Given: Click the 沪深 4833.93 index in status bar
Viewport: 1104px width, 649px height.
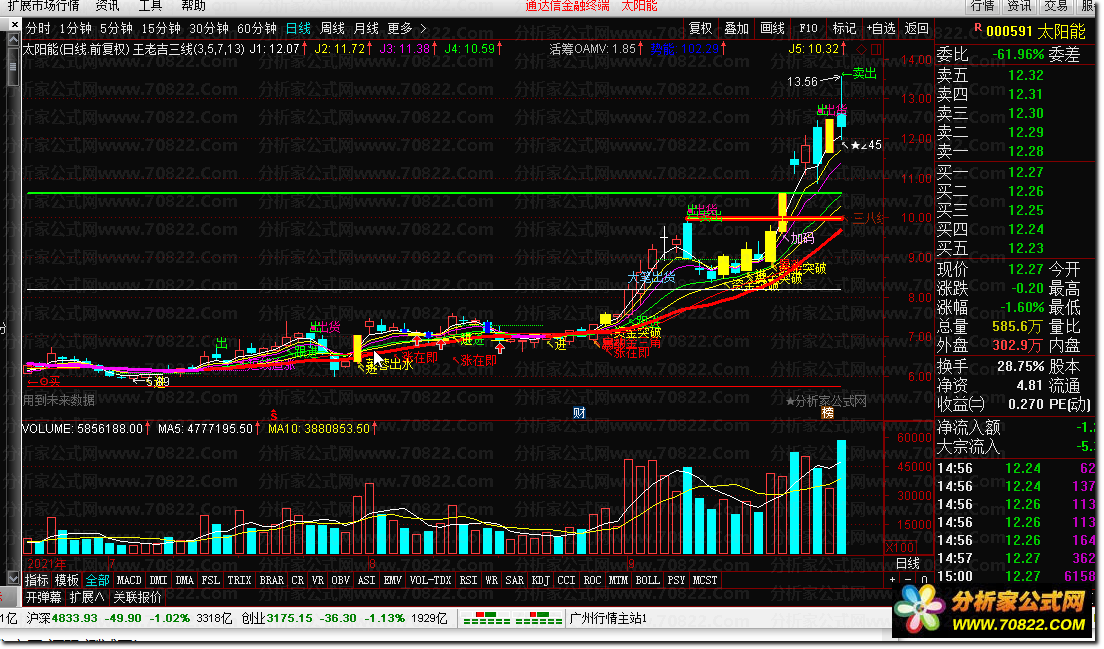Looking at the screenshot, I should 62,619.
